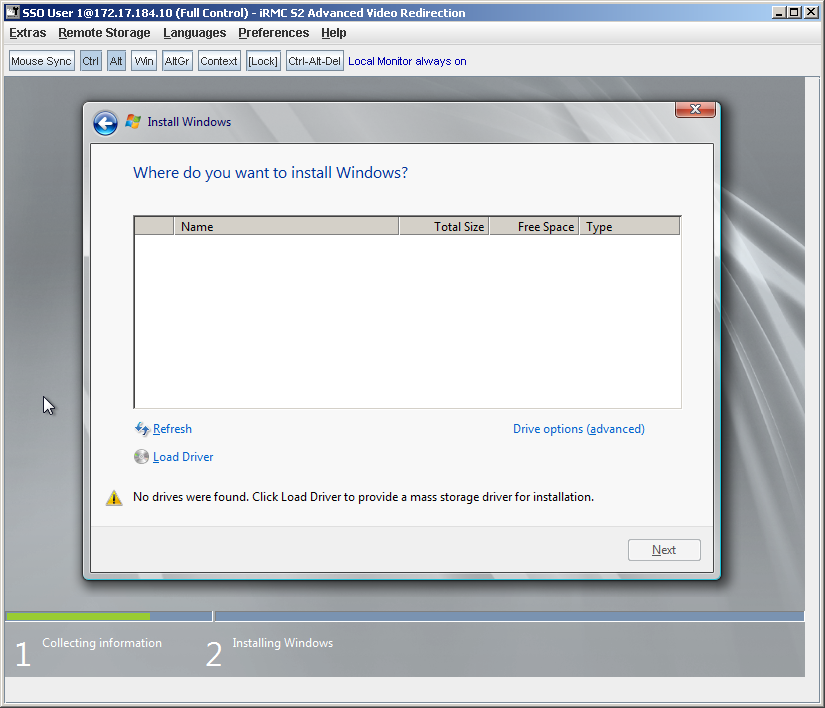Click the Refresh link

click(172, 429)
